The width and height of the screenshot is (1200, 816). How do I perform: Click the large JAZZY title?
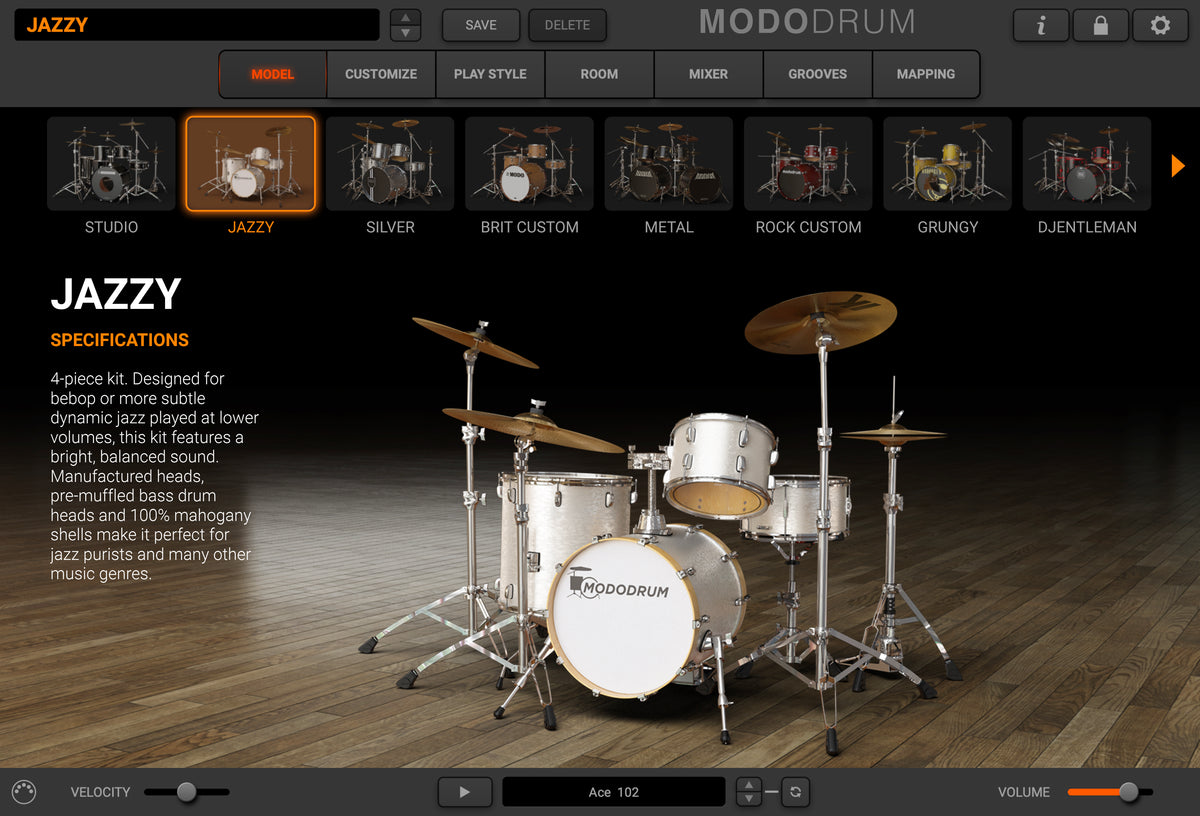point(116,294)
